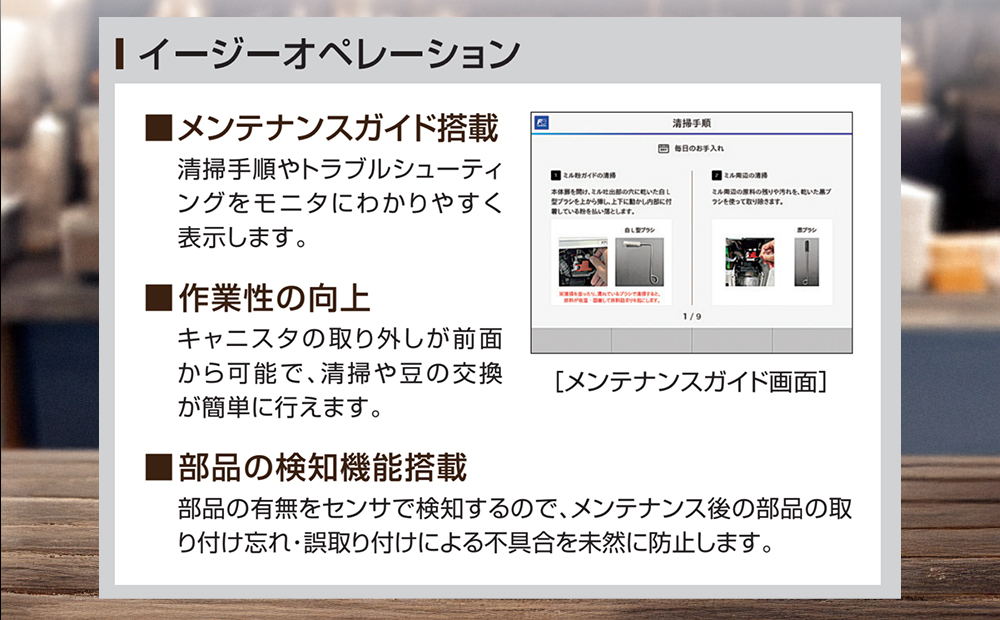Image resolution: width=1000 pixels, height=620 pixels.
Task: Select the 毎日のお手入れ label
Action: [700, 148]
